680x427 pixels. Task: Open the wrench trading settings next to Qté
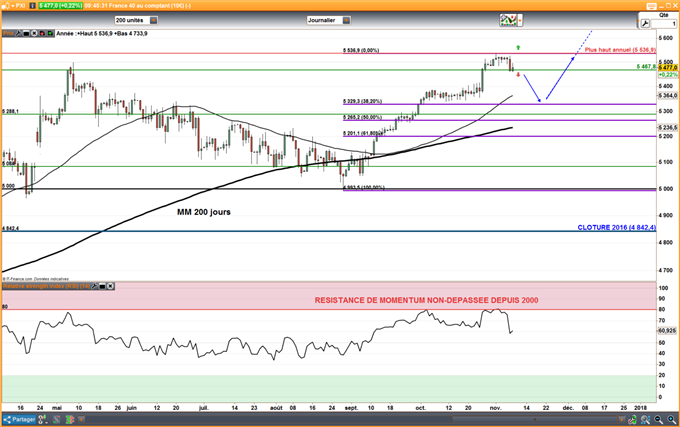(645, 24)
